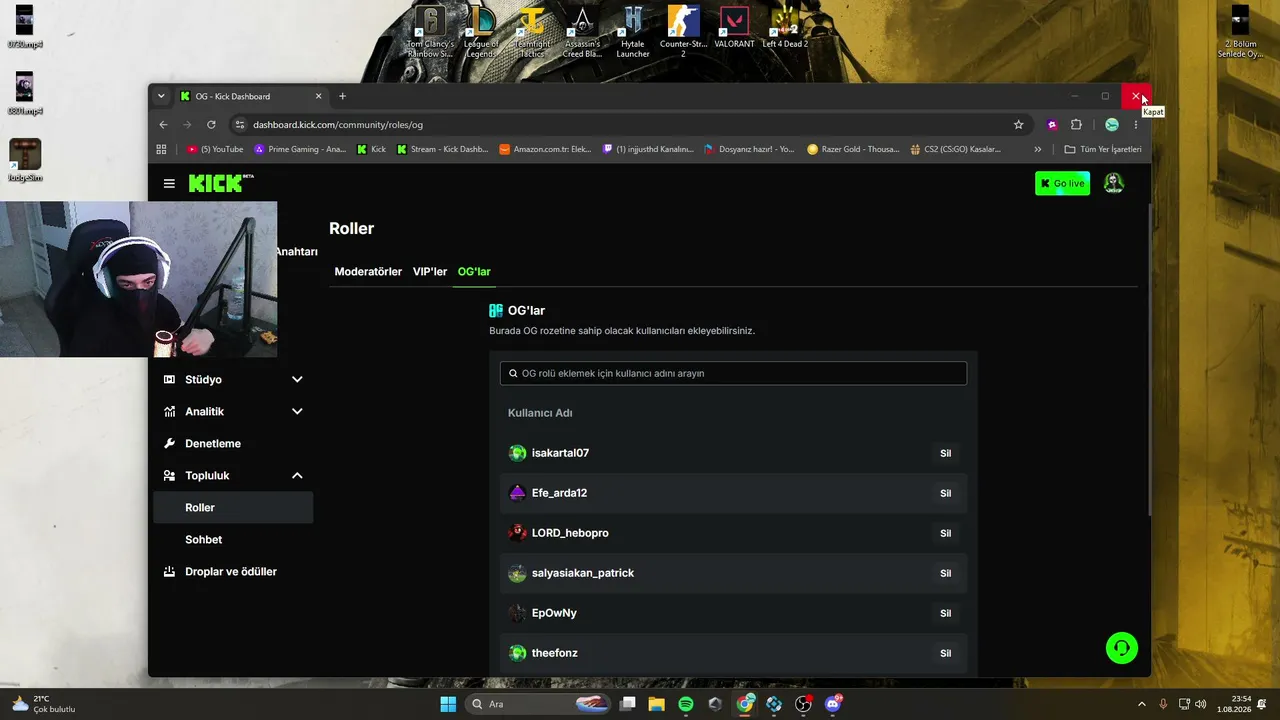Click isakartal07's avatar icon
The width and height of the screenshot is (1280, 720).
(x=517, y=453)
